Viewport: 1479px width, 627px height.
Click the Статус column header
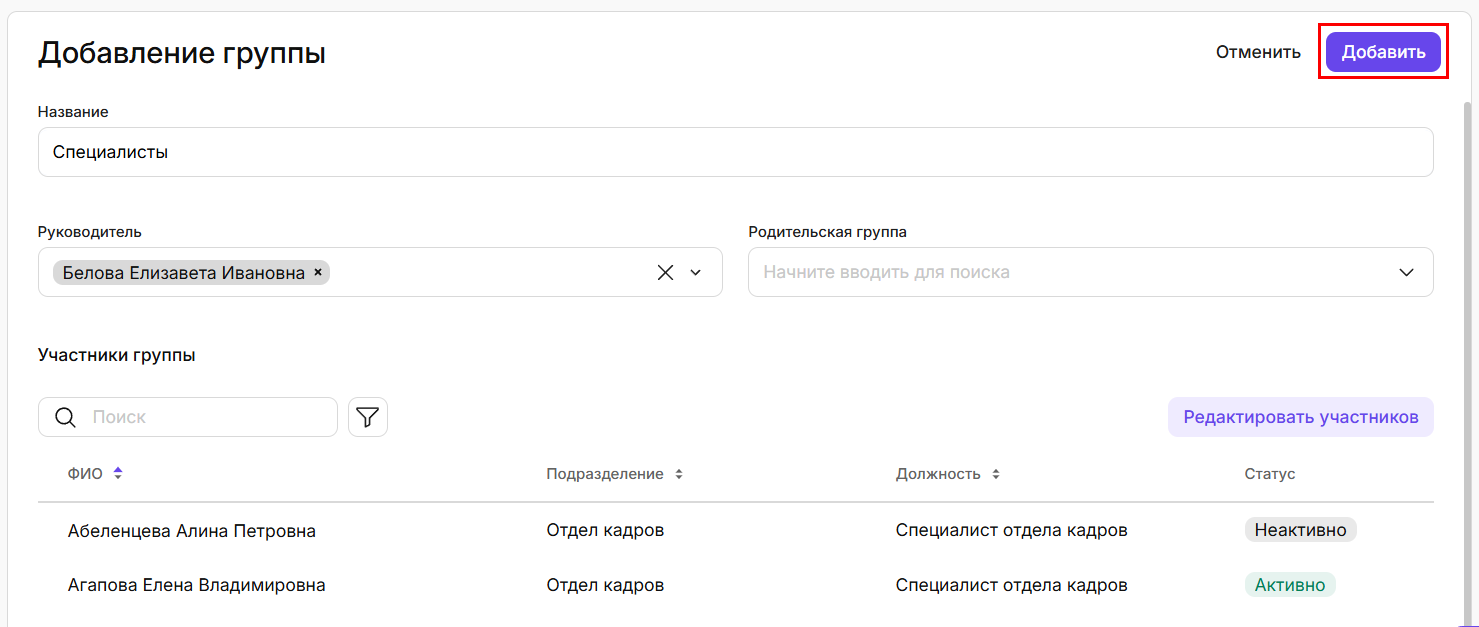pos(1269,474)
